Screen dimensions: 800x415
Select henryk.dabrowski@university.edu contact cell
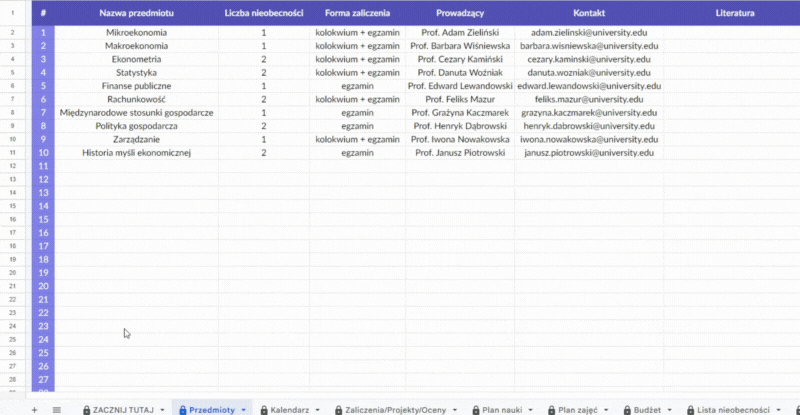[x=589, y=126]
